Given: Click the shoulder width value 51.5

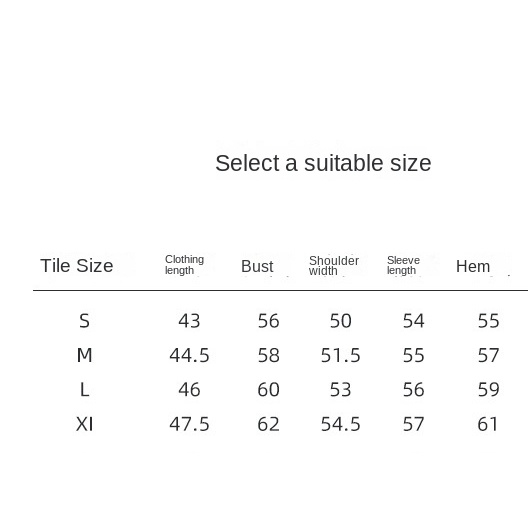Looking at the screenshot, I should pos(340,355).
